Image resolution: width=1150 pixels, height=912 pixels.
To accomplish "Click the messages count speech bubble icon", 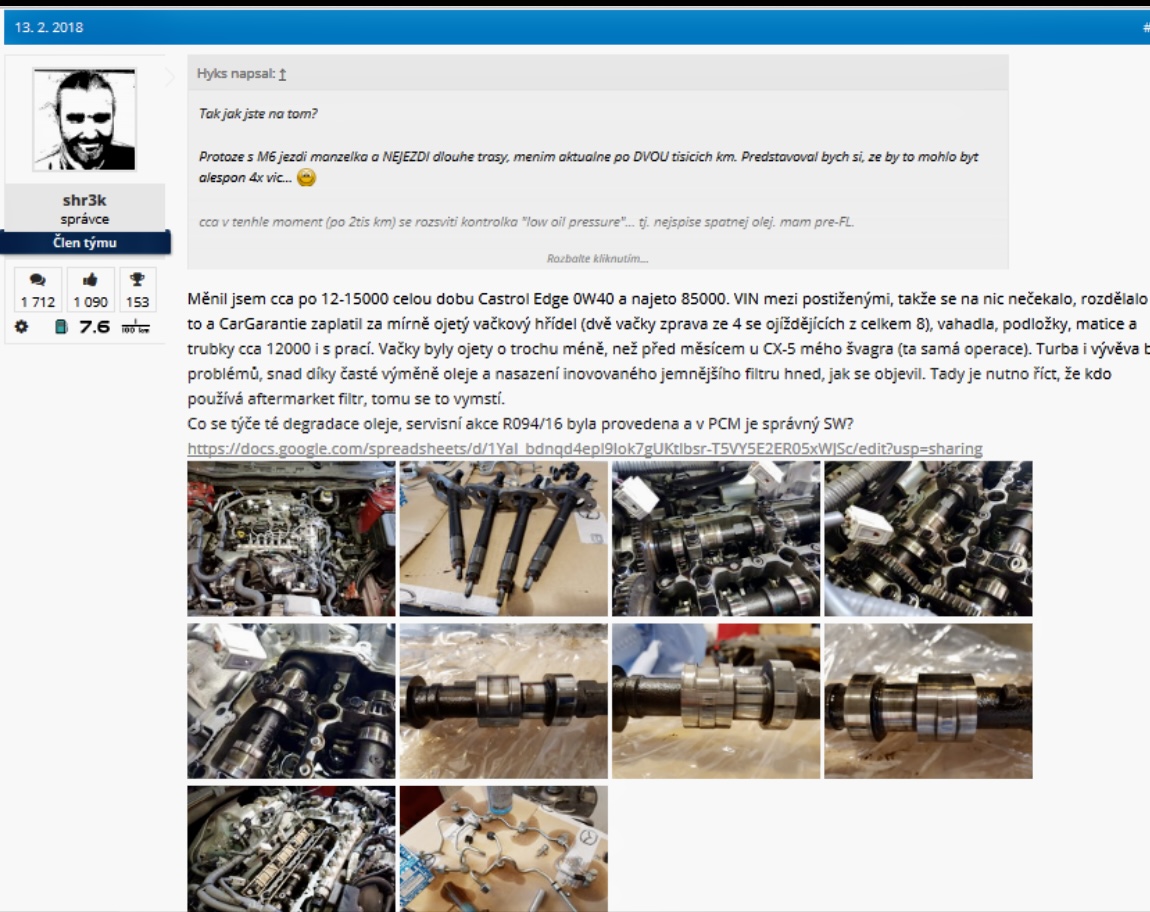I will click(38, 281).
